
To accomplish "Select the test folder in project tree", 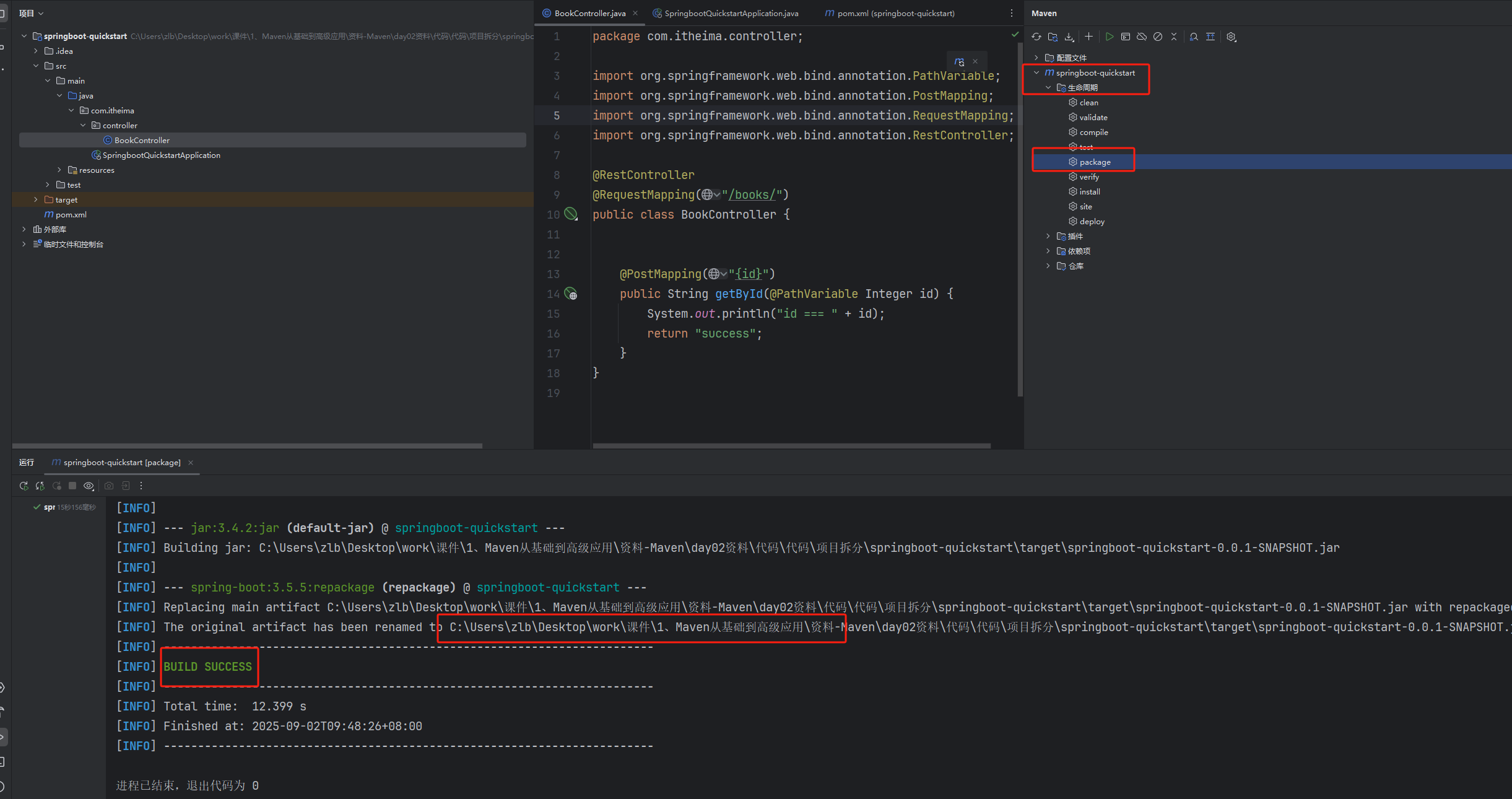I will [x=68, y=185].
